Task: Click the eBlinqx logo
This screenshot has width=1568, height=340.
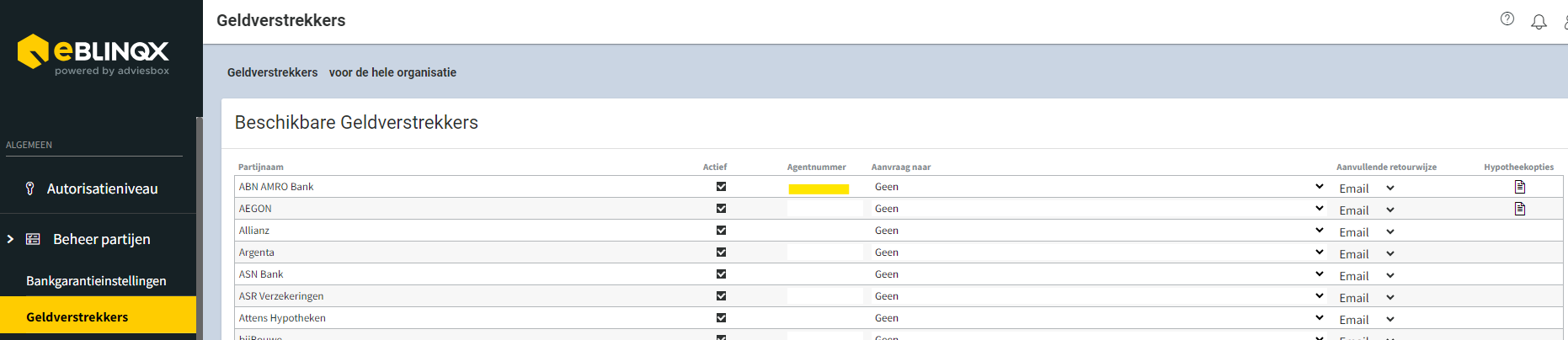Action: tap(93, 55)
